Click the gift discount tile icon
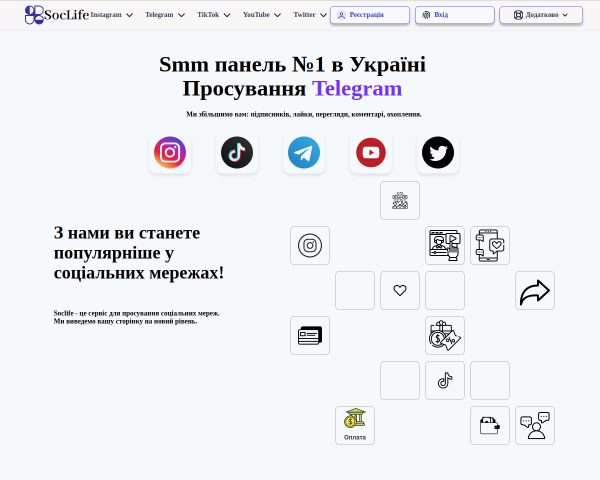600x480 pixels. coord(445,335)
